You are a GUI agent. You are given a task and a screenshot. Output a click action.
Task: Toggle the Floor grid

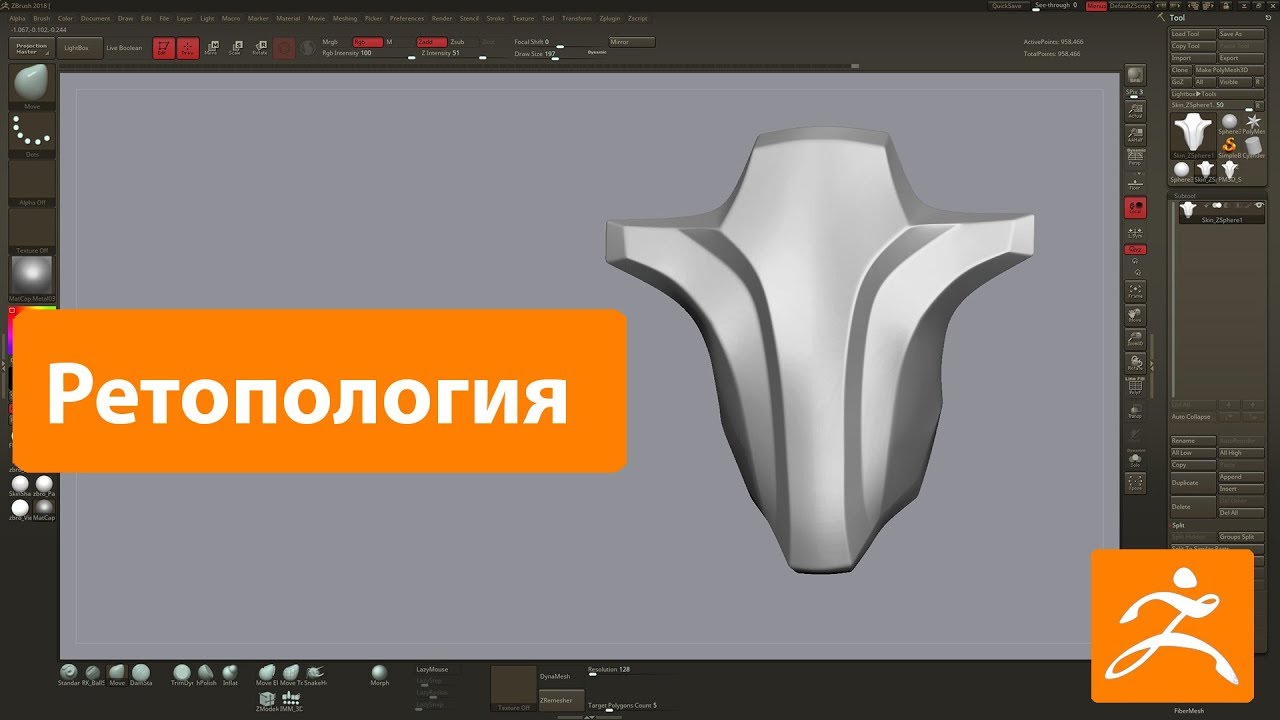(1135, 181)
